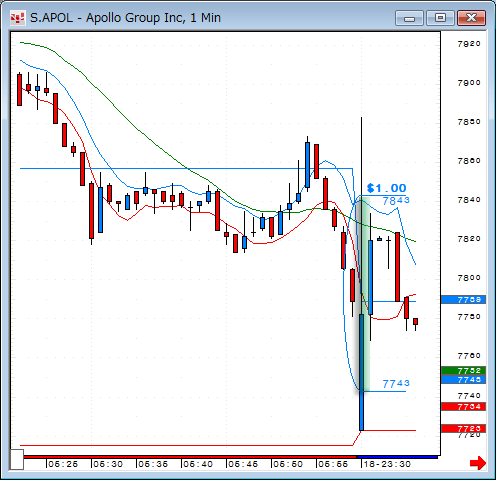Screen dimensions: 496x480
Task: Click the 05:30 time axis label
Action: pos(108,464)
